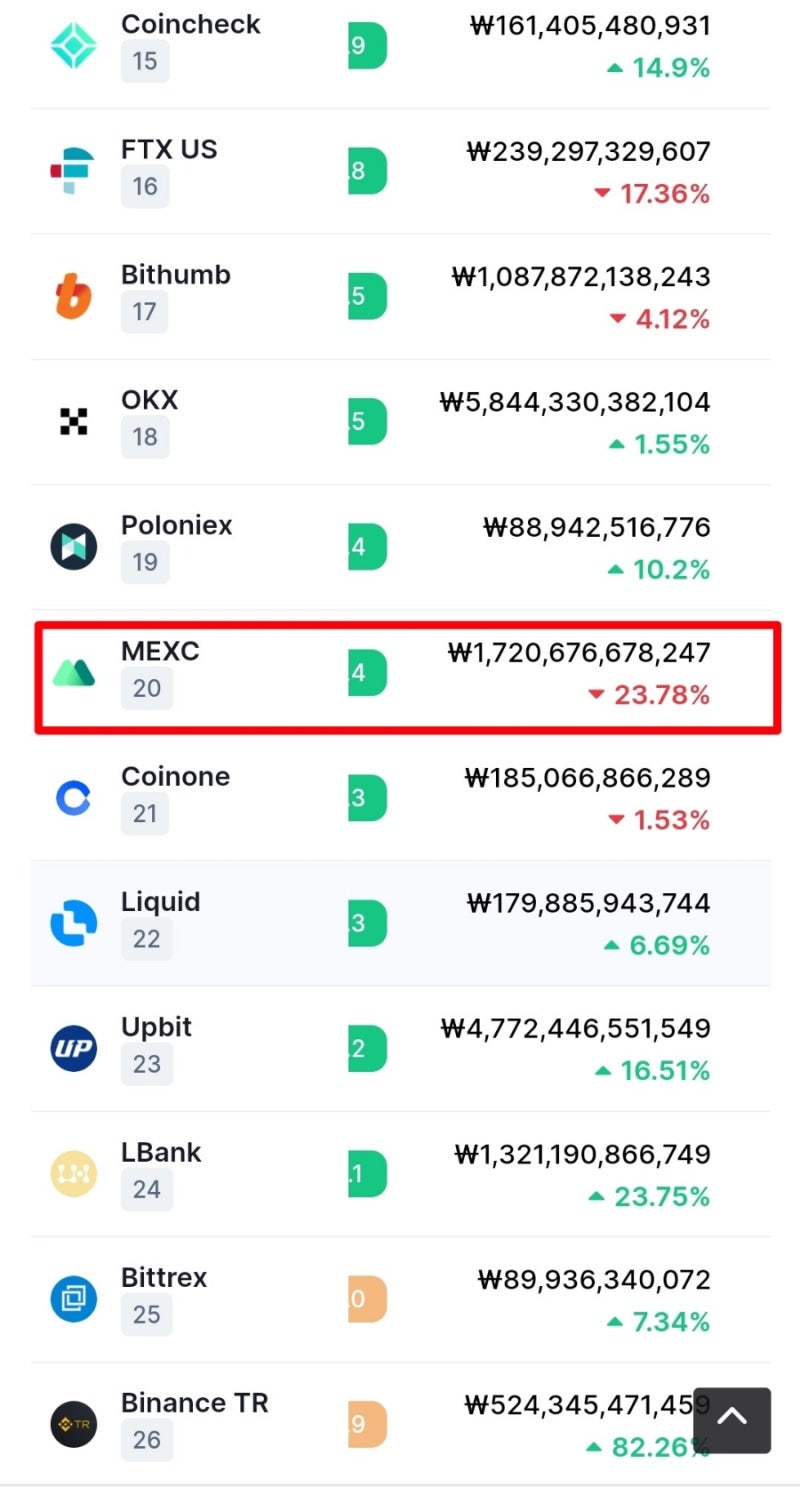Click the LBank yellow logo
The image size is (800, 1487).
point(74,1174)
